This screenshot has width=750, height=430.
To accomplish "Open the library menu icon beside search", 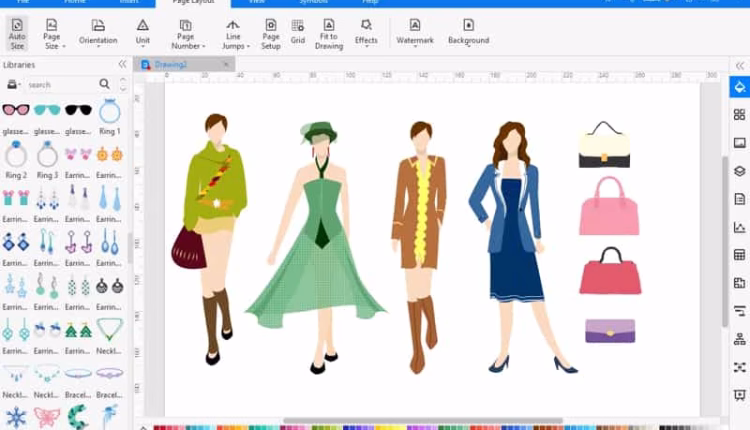I will [13, 85].
